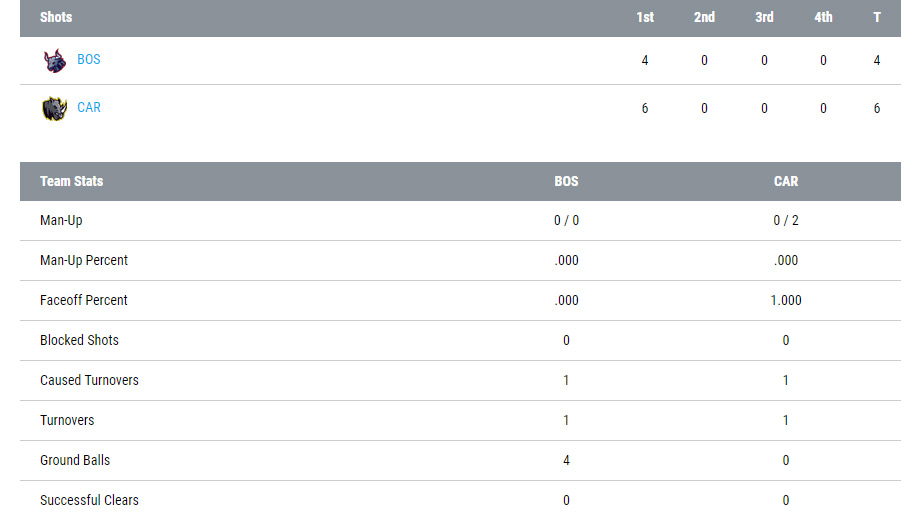Select the Ground Balls row label
Image resolution: width=921 pixels, height=518 pixels.
pyautogui.click(x=75, y=460)
